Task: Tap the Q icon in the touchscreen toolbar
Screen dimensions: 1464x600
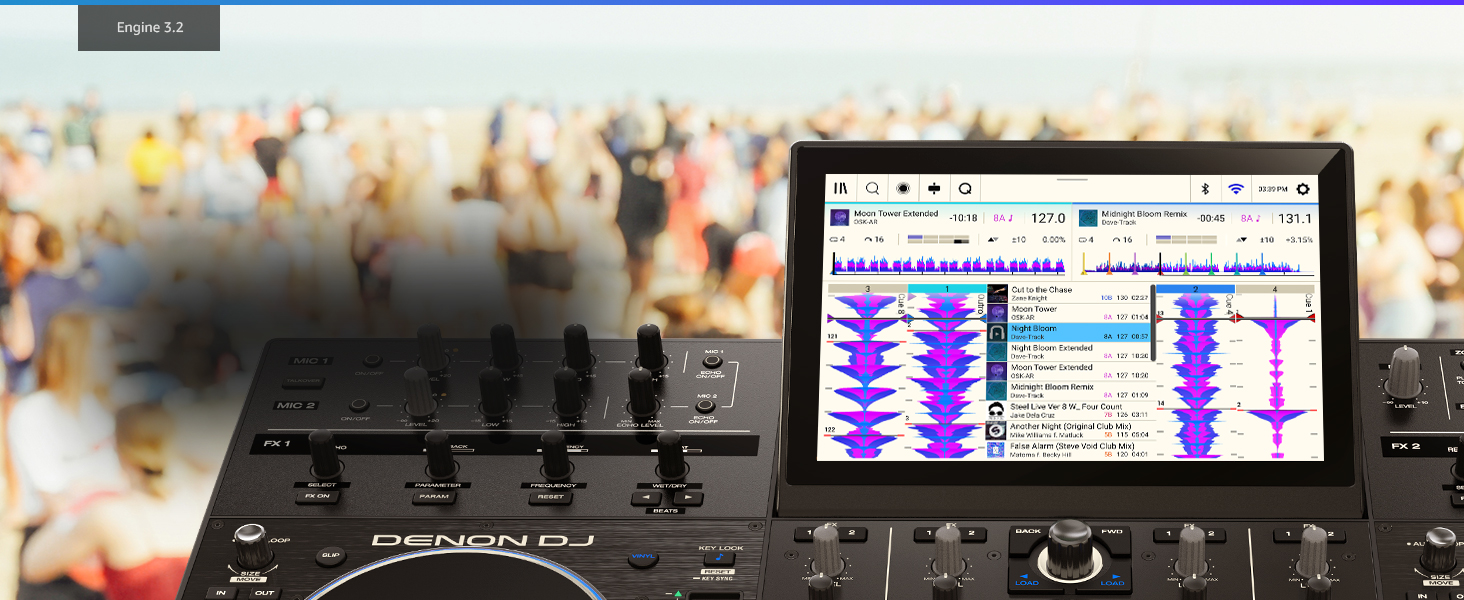Action: (965, 188)
